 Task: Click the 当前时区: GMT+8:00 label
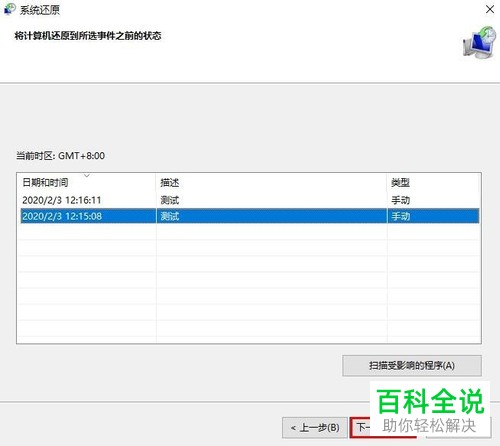(60, 156)
